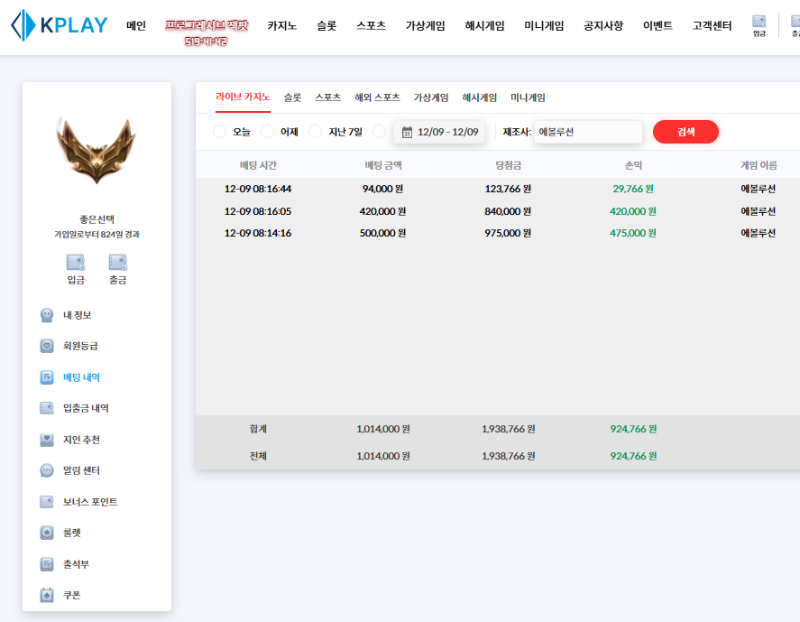Viewport: 800px width, 622px height.
Task: Switch to the 해외 스포츠 tab
Action: pyautogui.click(x=377, y=98)
